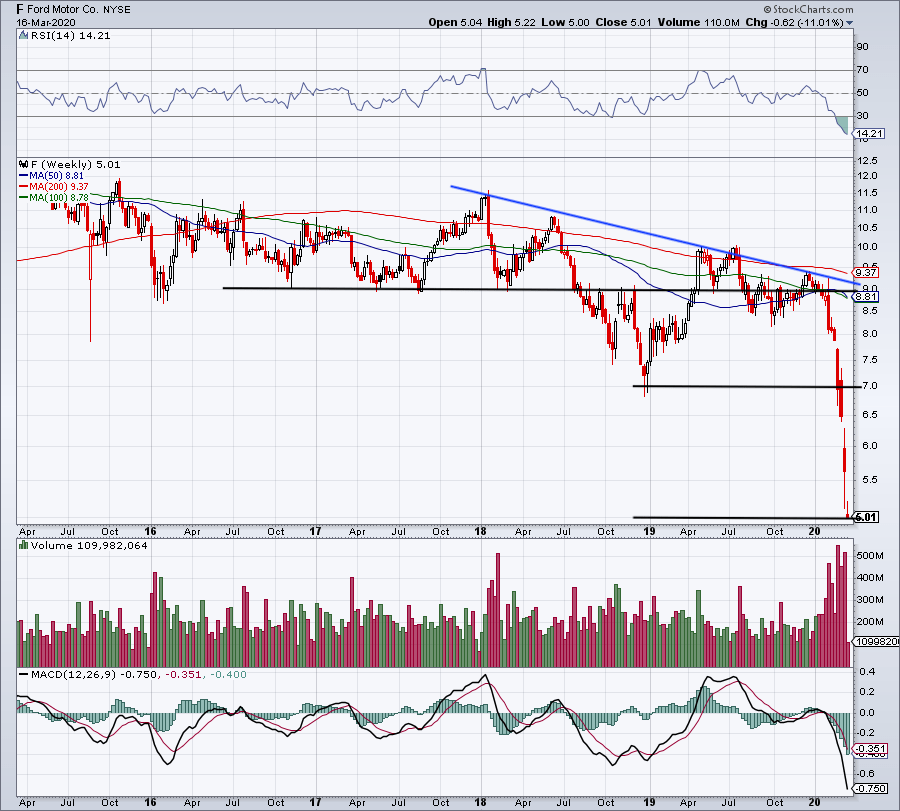Screen dimensions: 900x811
Task: Click the RSI 30 oversold level label
Action: (x=863, y=116)
